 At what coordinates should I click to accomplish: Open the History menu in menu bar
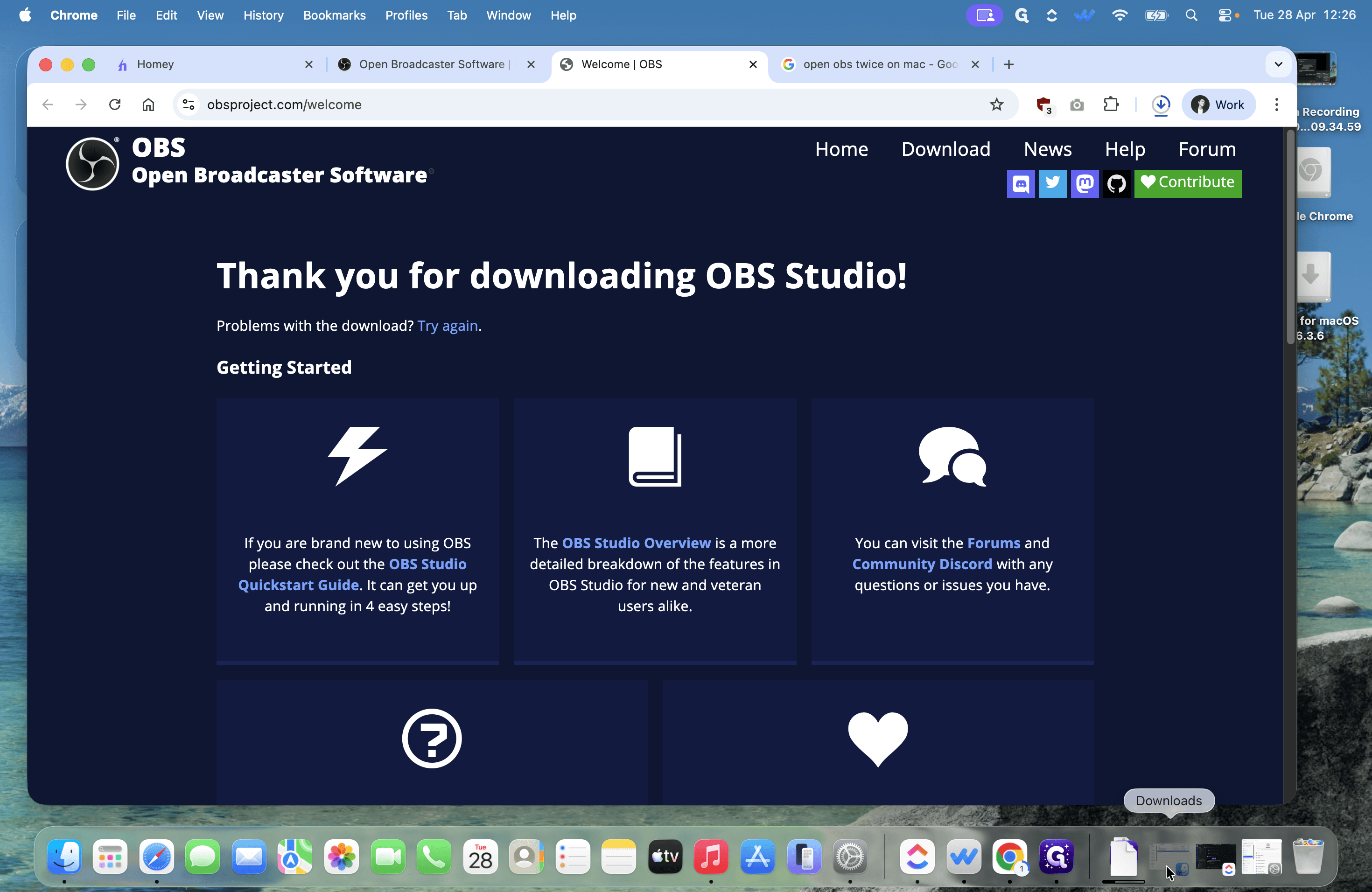coord(264,15)
